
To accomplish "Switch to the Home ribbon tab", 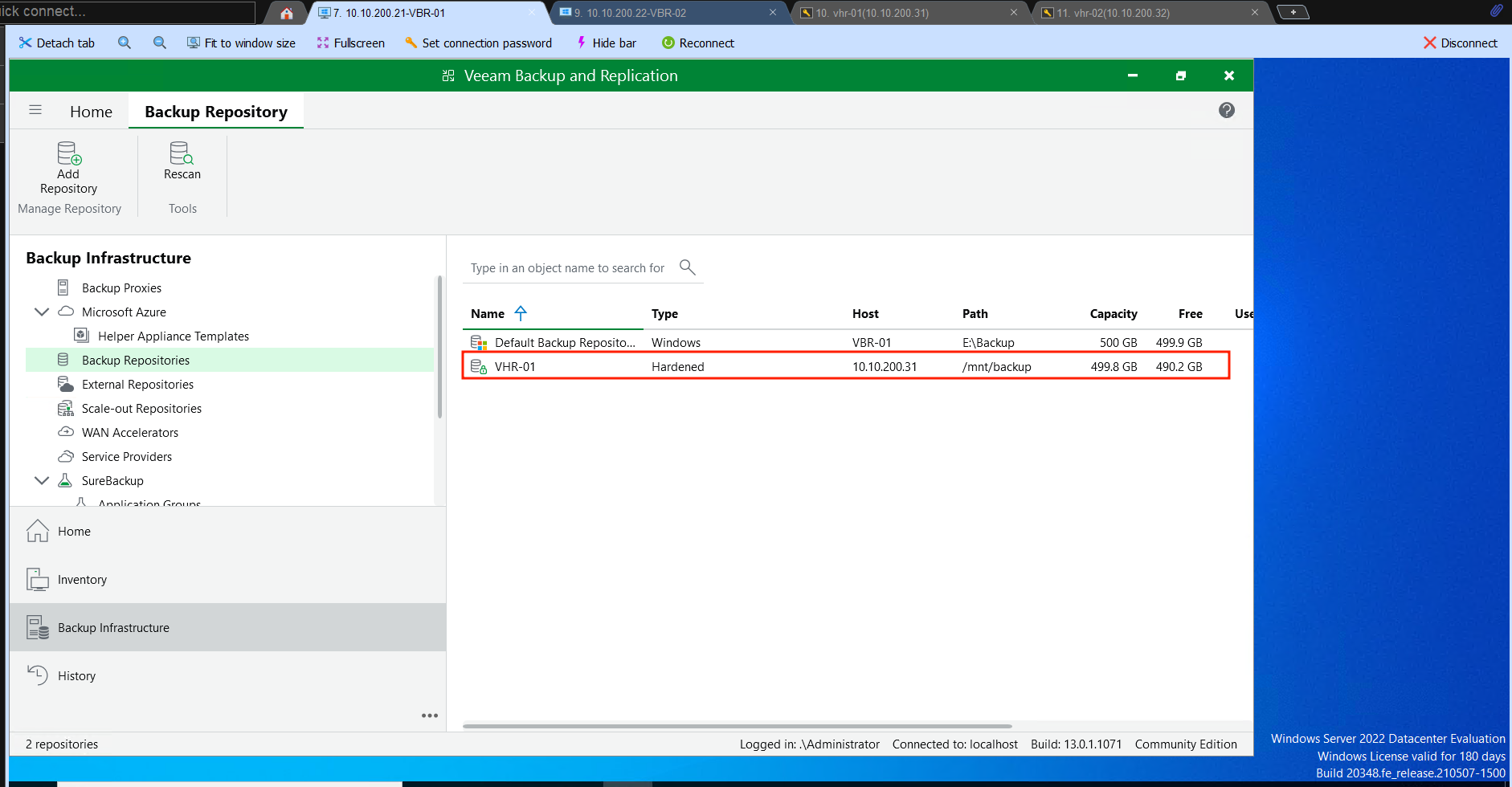I will (91, 112).
